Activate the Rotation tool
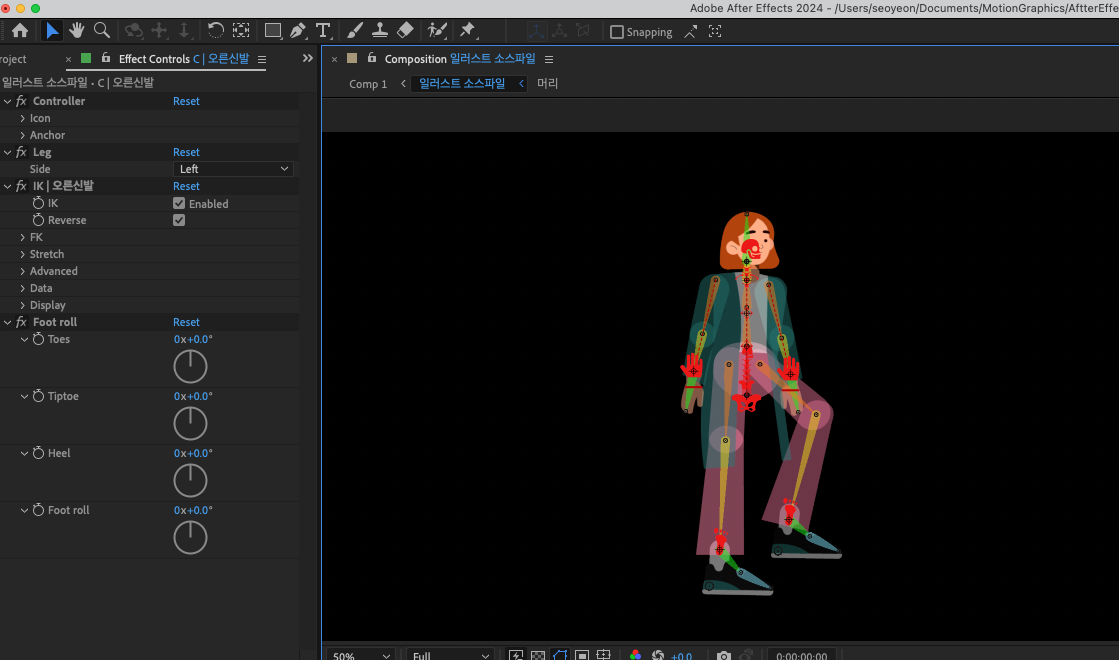Screen dimensions: 1119x660 pos(215,30)
